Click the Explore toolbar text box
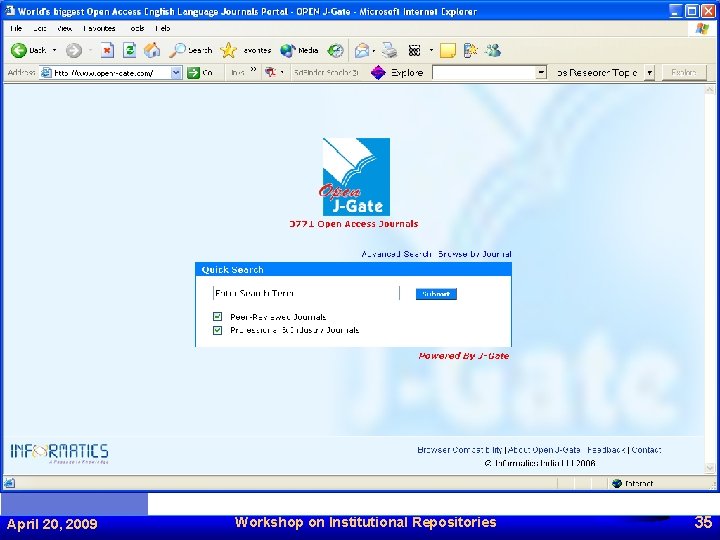The height and width of the screenshot is (540, 720). coord(484,73)
